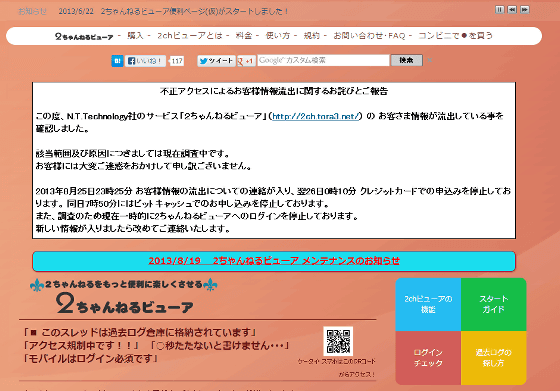Image resolution: width=560 pixels, height=391 pixels.
Task: Go to previous ticker news item
Action: coord(512,10)
